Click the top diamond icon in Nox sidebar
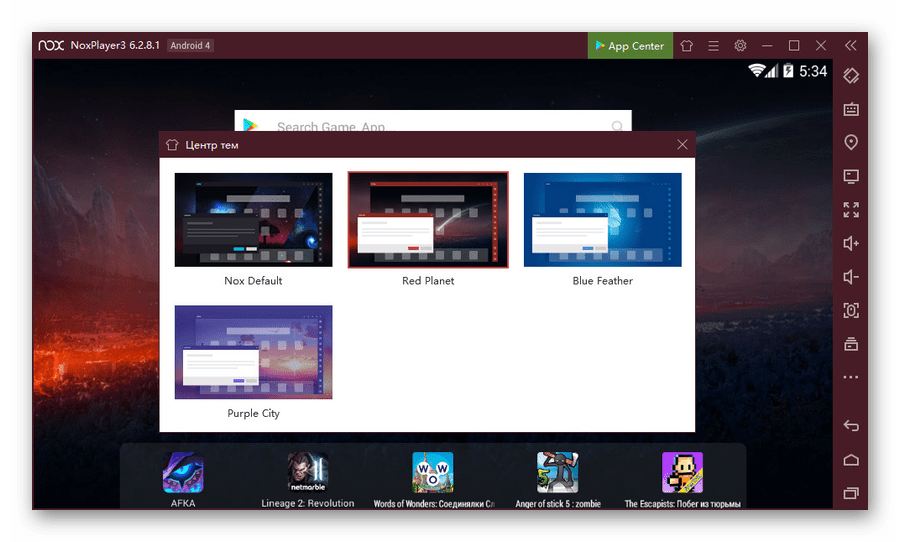This screenshot has height=542, width=900. tap(851, 75)
